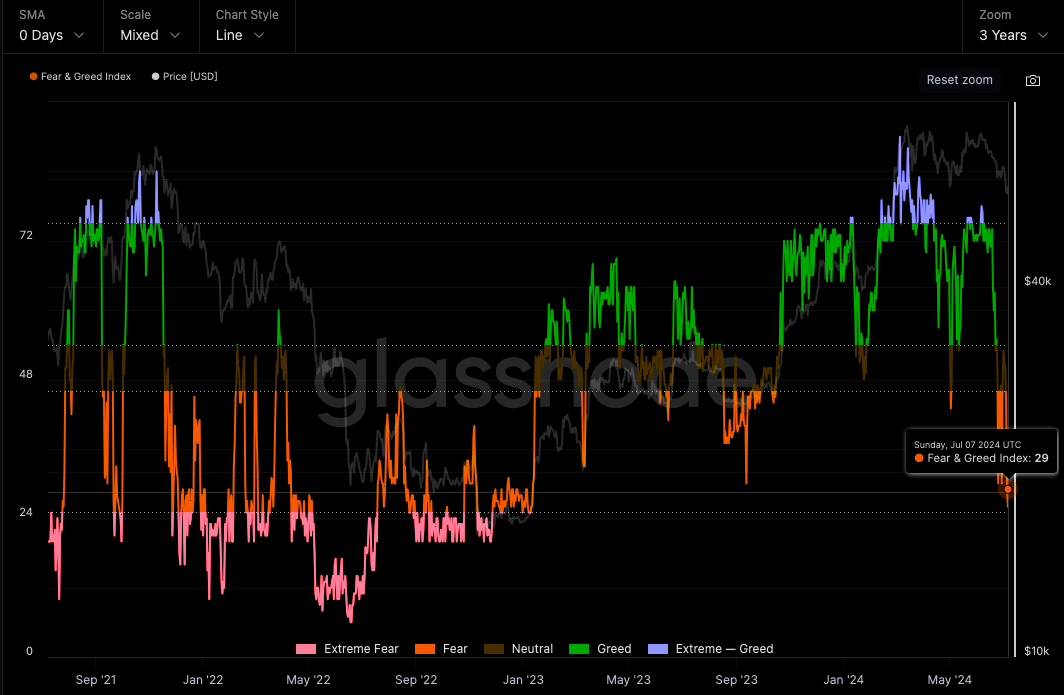The height and width of the screenshot is (695, 1064).
Task: Click the Jan '22 axis label
Action: (x=203, y=679)
